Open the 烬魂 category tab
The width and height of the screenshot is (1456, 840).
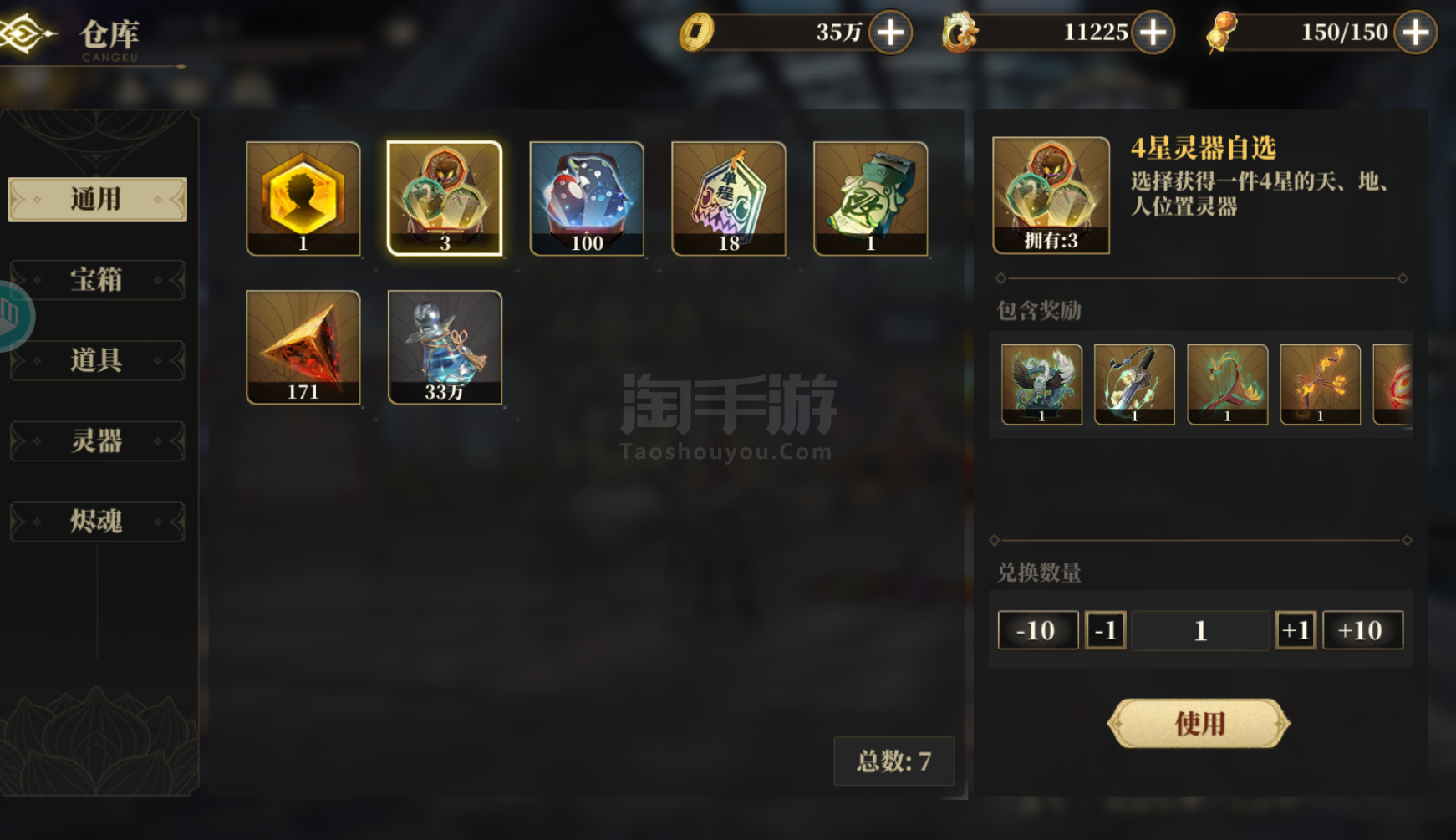[x=97, y=522]
